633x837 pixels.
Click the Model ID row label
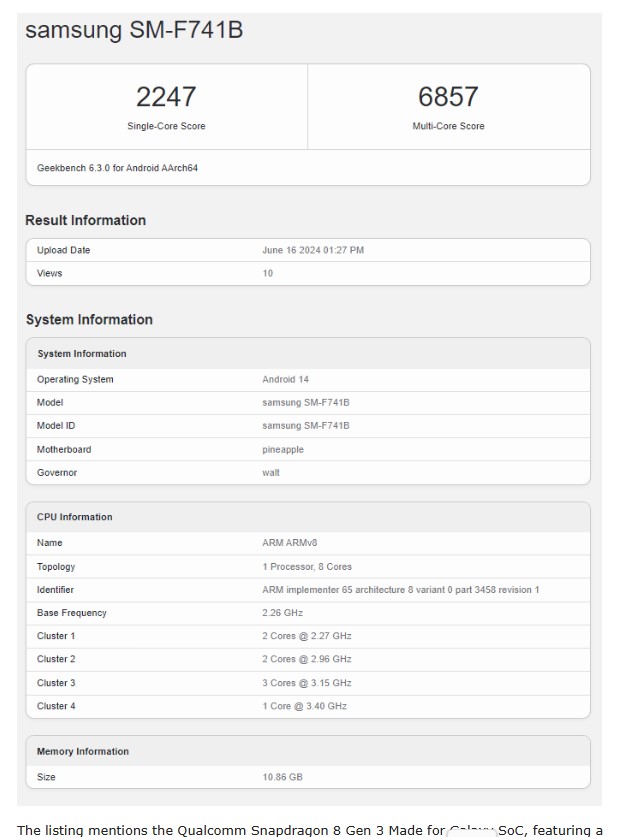click(x=56, y=425)
